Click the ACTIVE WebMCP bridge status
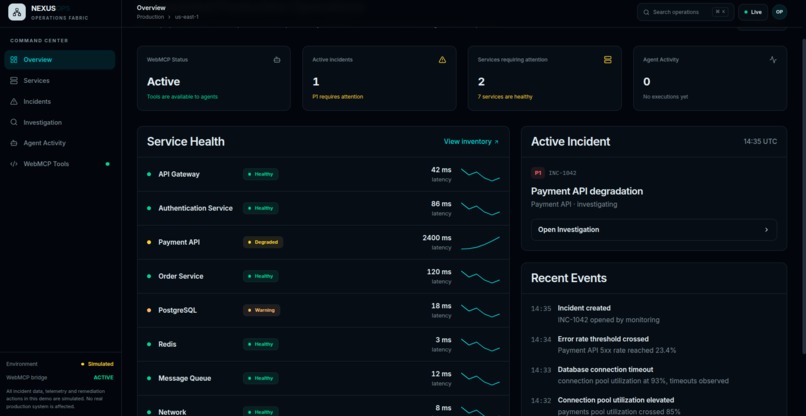 (103, 377)
